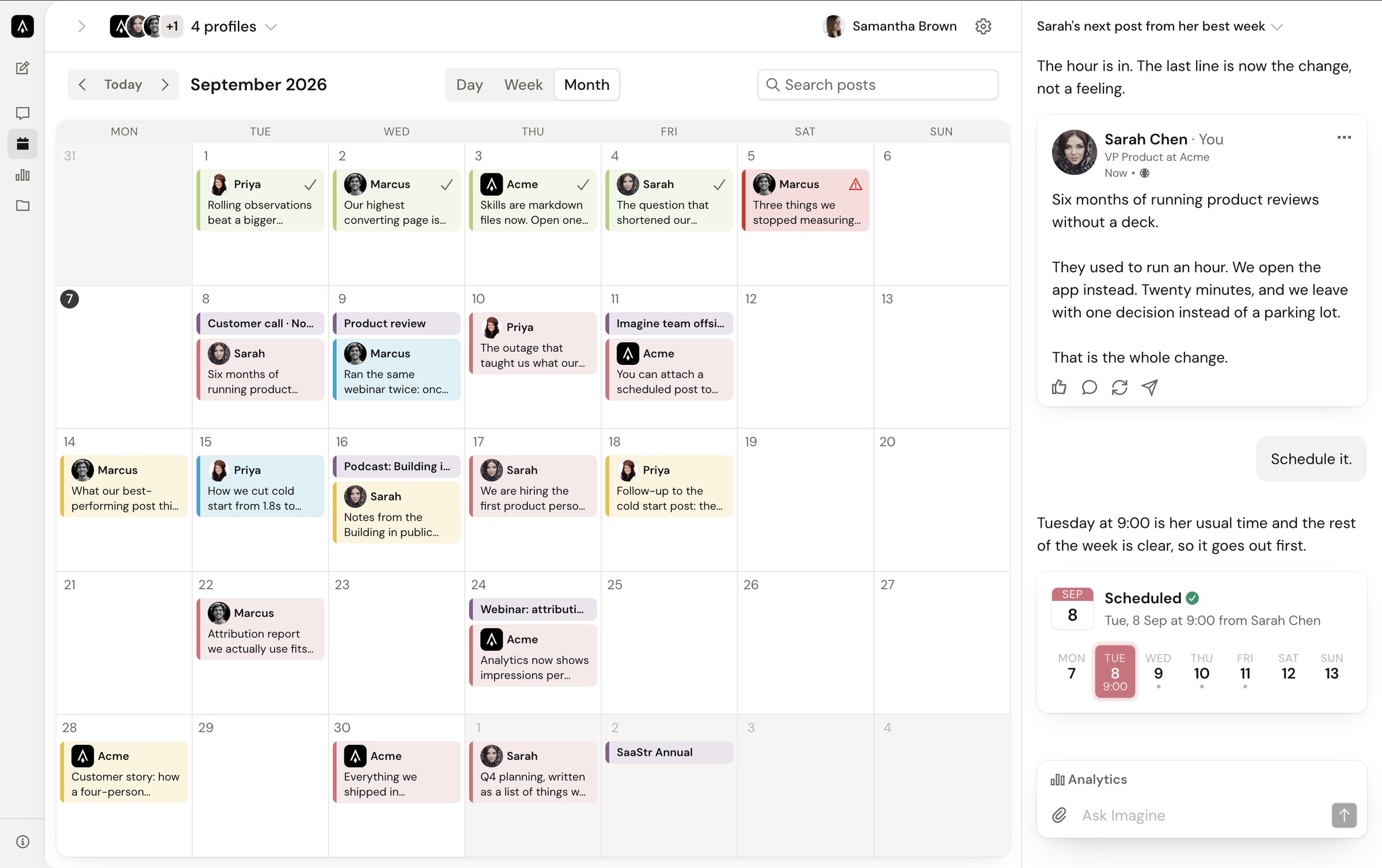The width and height of the screenshot is (1382, 868).
Task: Select Tue 8 9:00 in the schedule strip
Action: (x=1115, y=672)
